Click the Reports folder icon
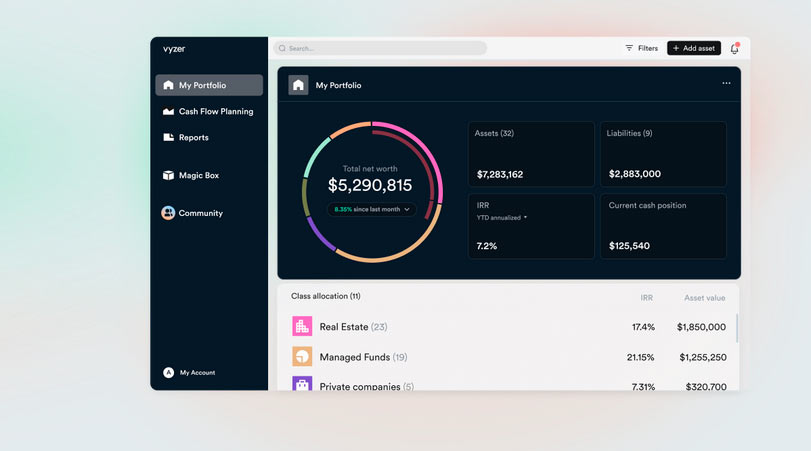The width and height of the screenshot is (811, 451). [168, 137]
